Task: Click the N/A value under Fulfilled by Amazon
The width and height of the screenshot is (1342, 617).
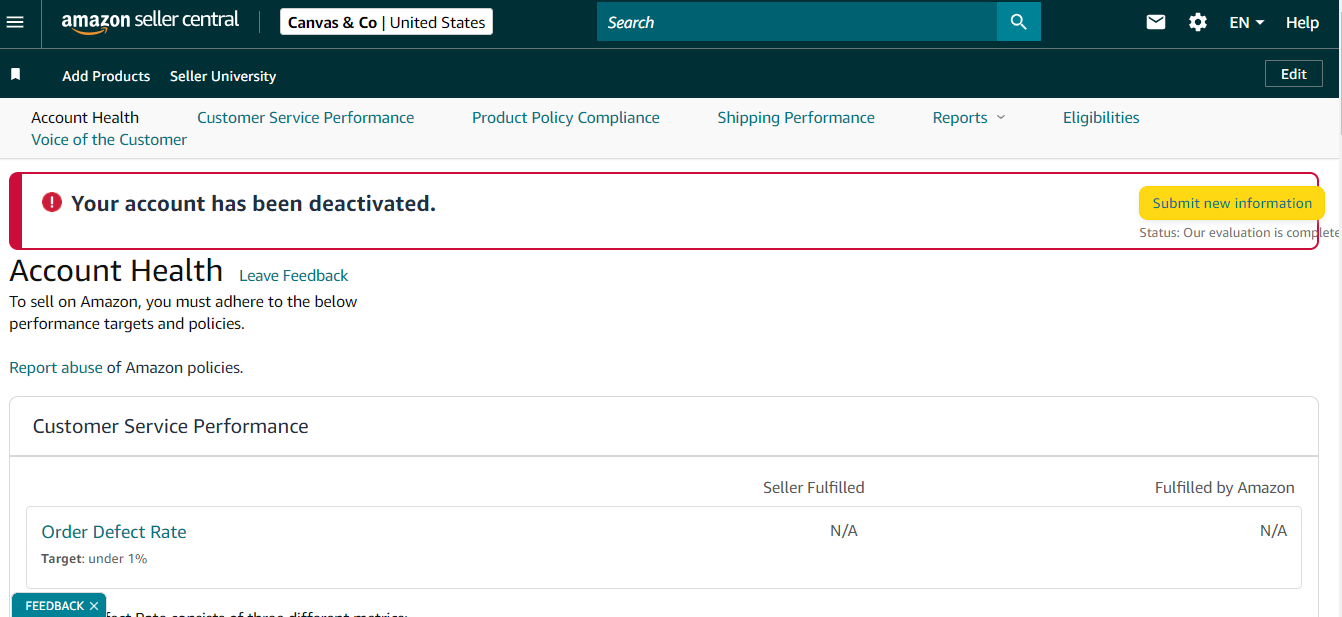Action: coord(1274,531)
